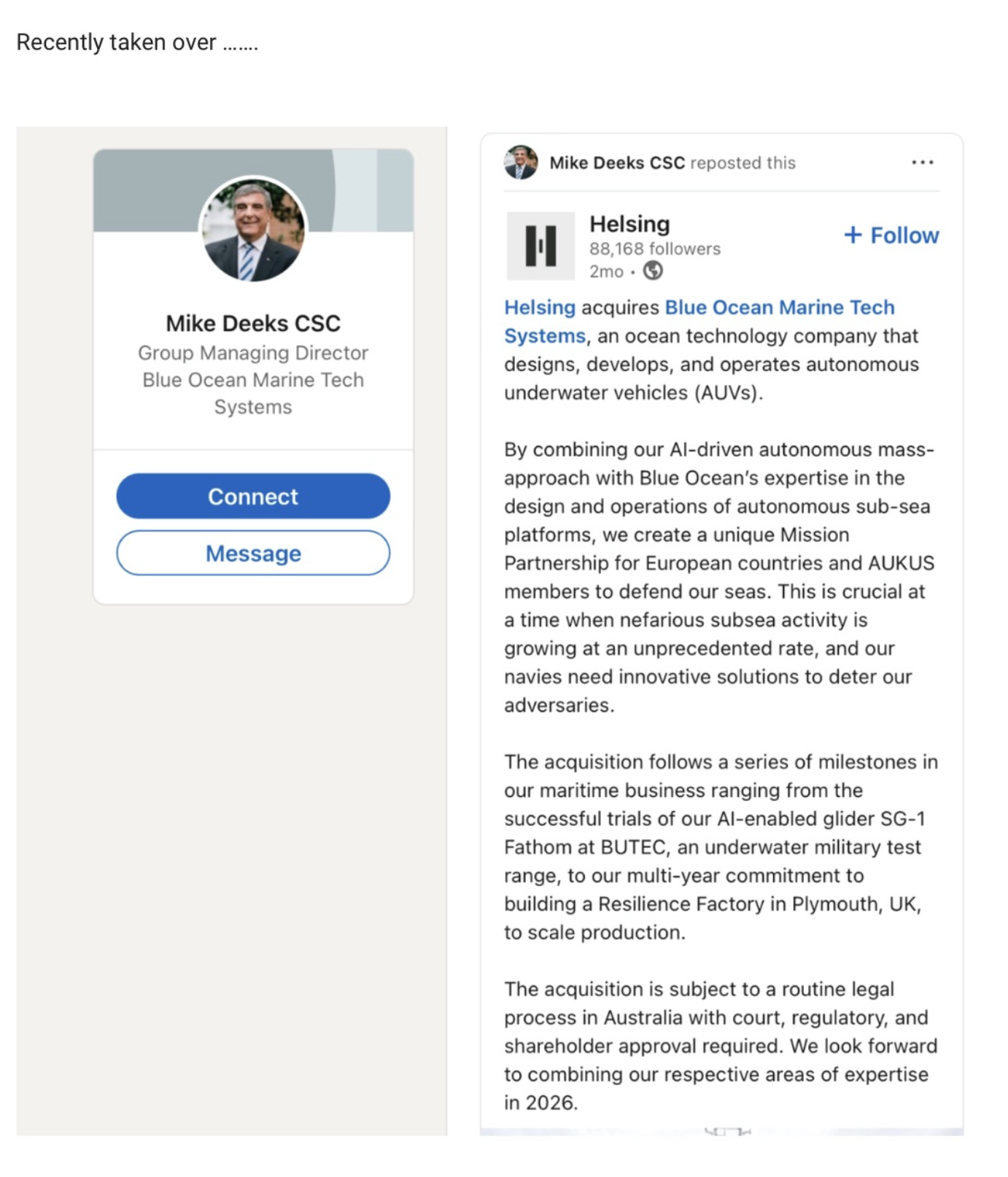The height and width of the screenshot is (1177, 1008).
Task: Open the Blue Ocean Marine Tech Systems link
Action: [x=779, y=308]
